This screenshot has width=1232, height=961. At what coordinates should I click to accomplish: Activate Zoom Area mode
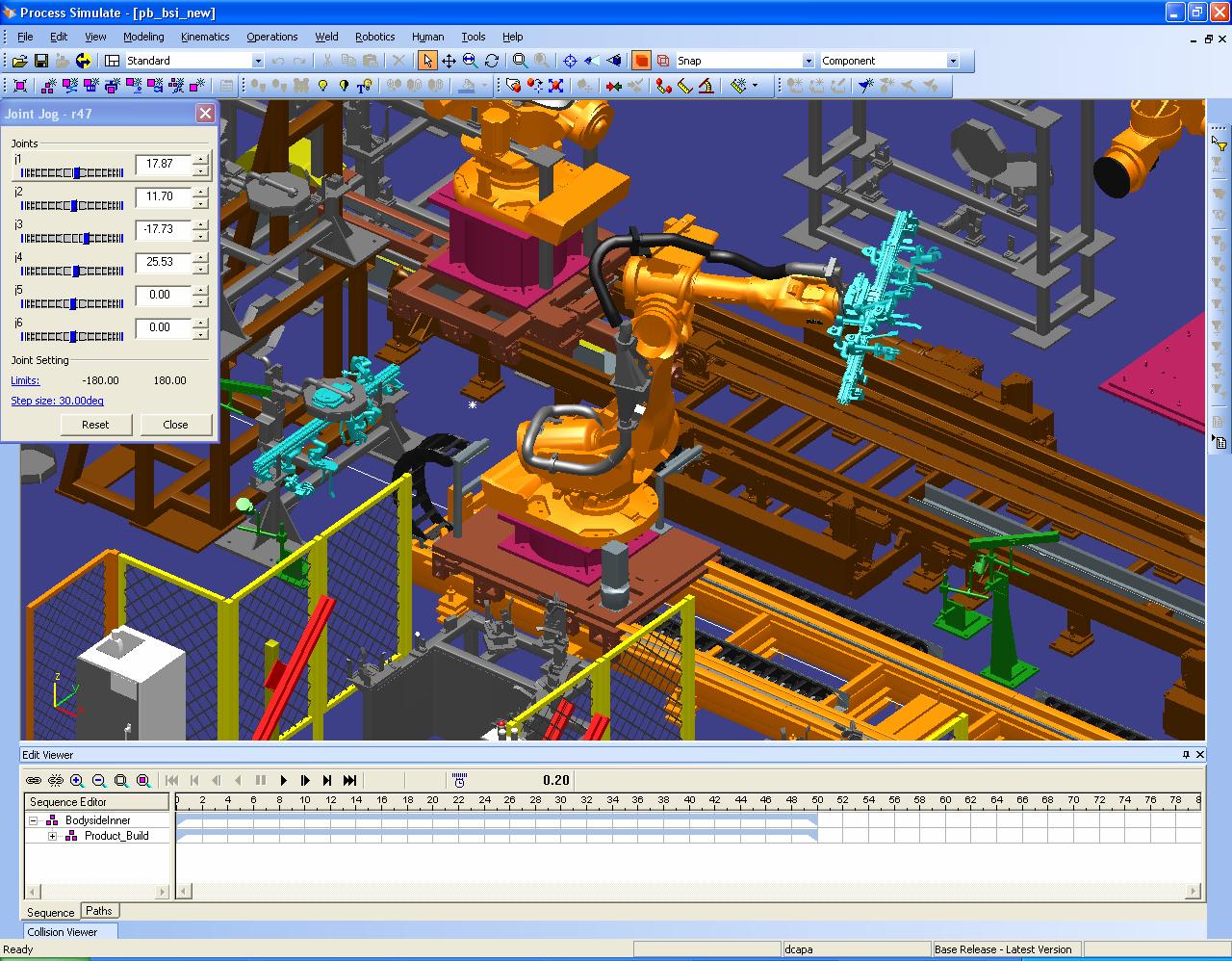(520, 60)
